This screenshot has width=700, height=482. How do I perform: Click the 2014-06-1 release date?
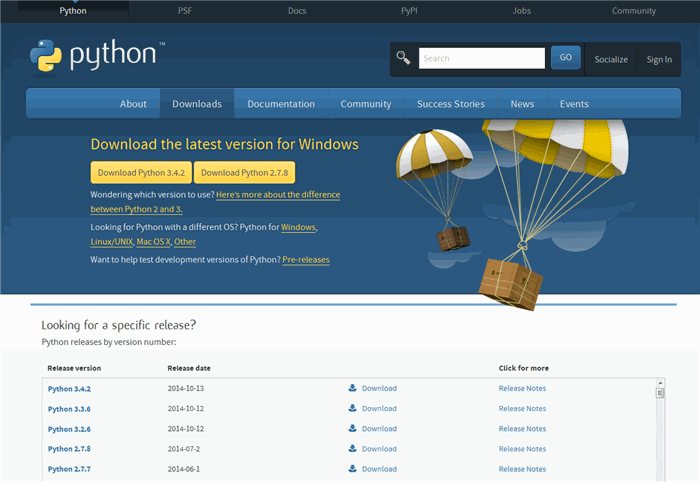click(184, 469)
